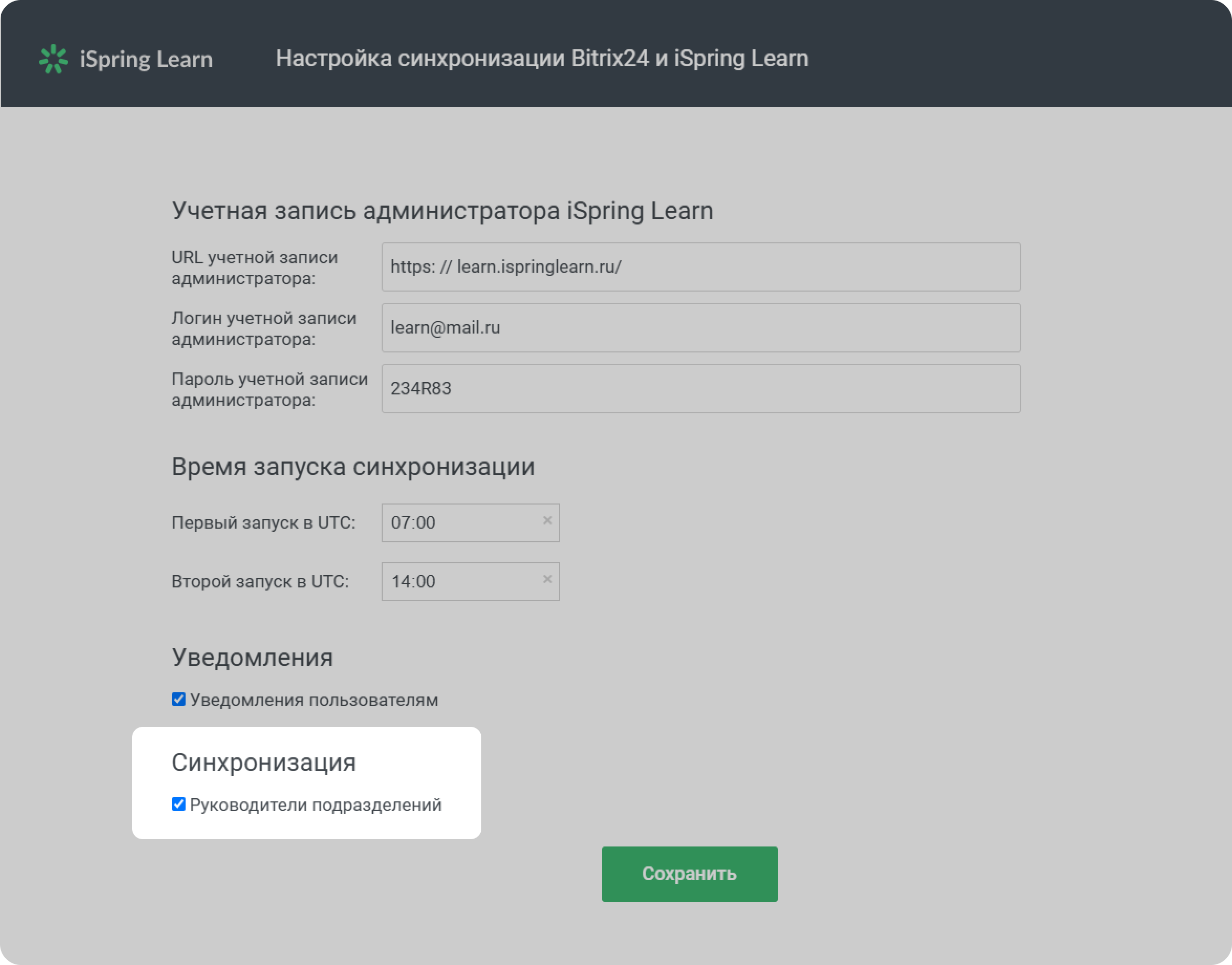Screen dimensions: 1232x965
Task: Focus the administrator password field 234R83
Action: pos(701,389)
